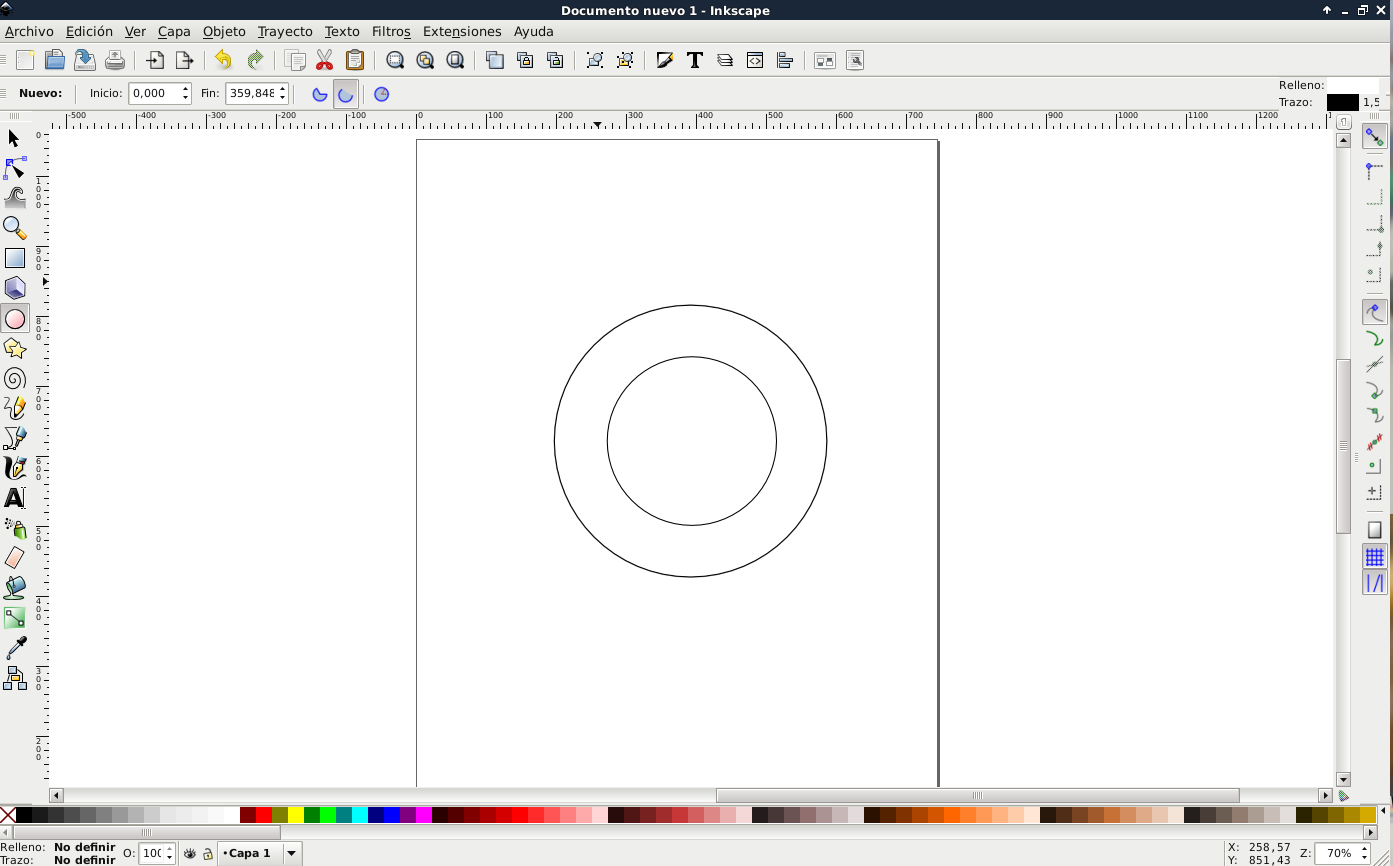Select the Node editing tool
This screenshot has width=1393, height=866.
(14, 168)
